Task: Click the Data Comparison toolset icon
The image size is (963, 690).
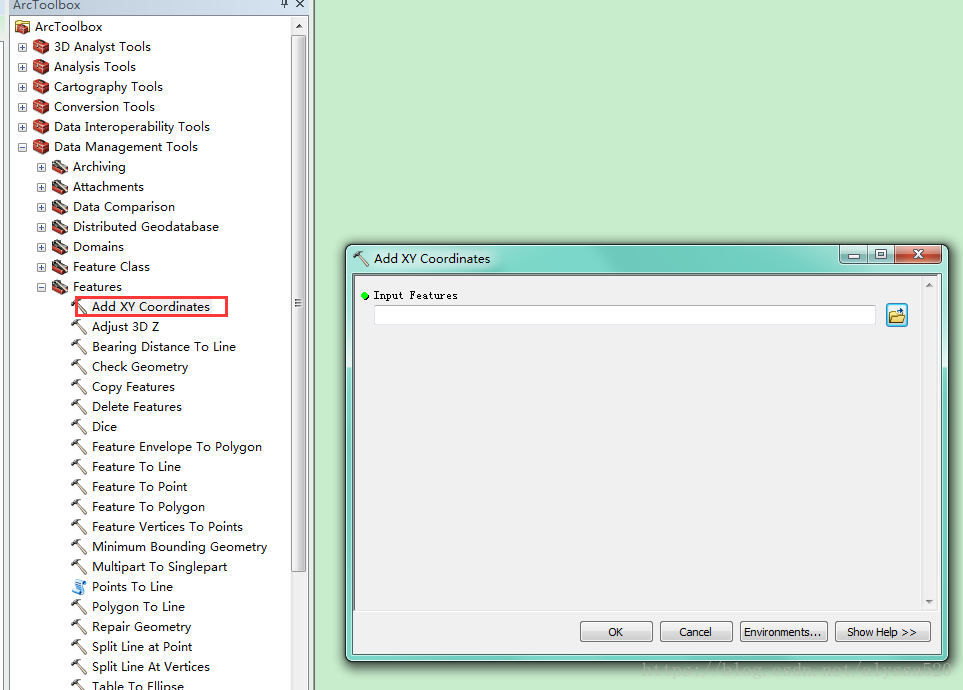Action: point(60,207)
